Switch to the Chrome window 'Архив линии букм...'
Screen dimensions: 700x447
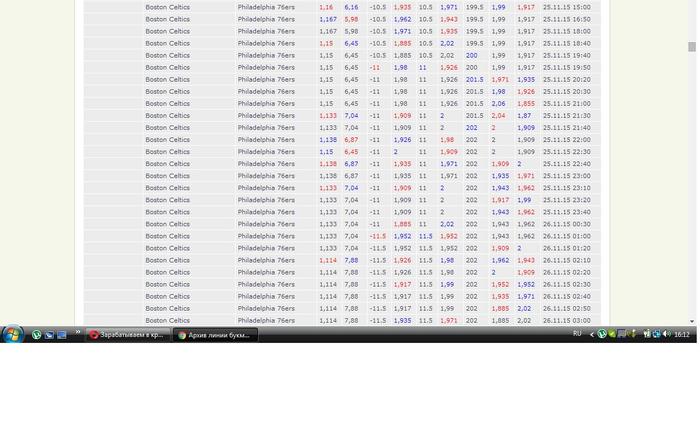216,335
